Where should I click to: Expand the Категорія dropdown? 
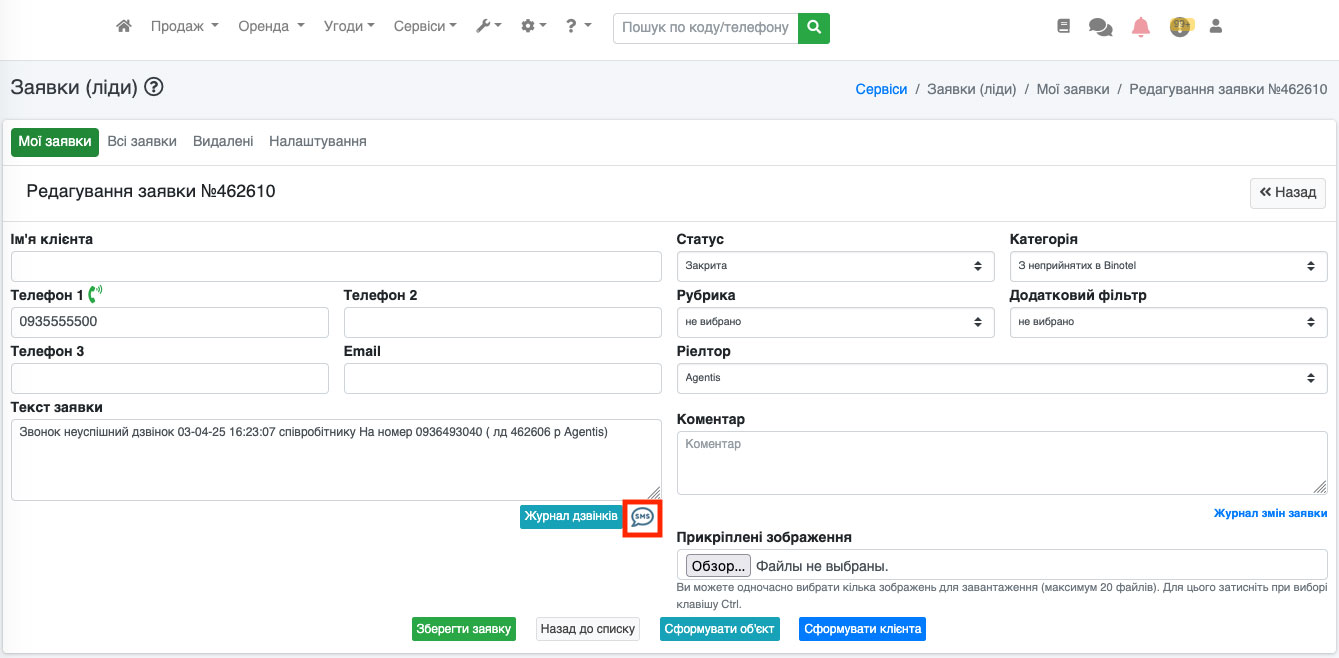(x=1168, y=266)
